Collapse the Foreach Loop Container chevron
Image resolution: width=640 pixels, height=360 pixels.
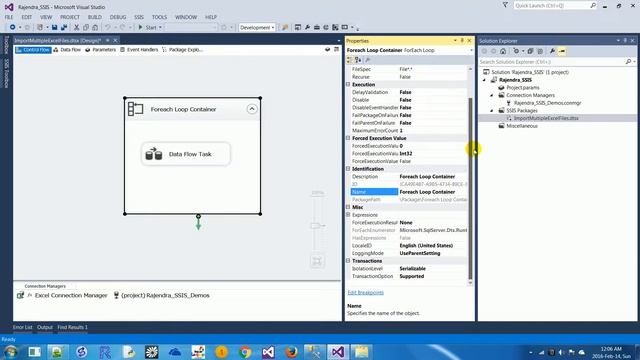pos(252,109)
